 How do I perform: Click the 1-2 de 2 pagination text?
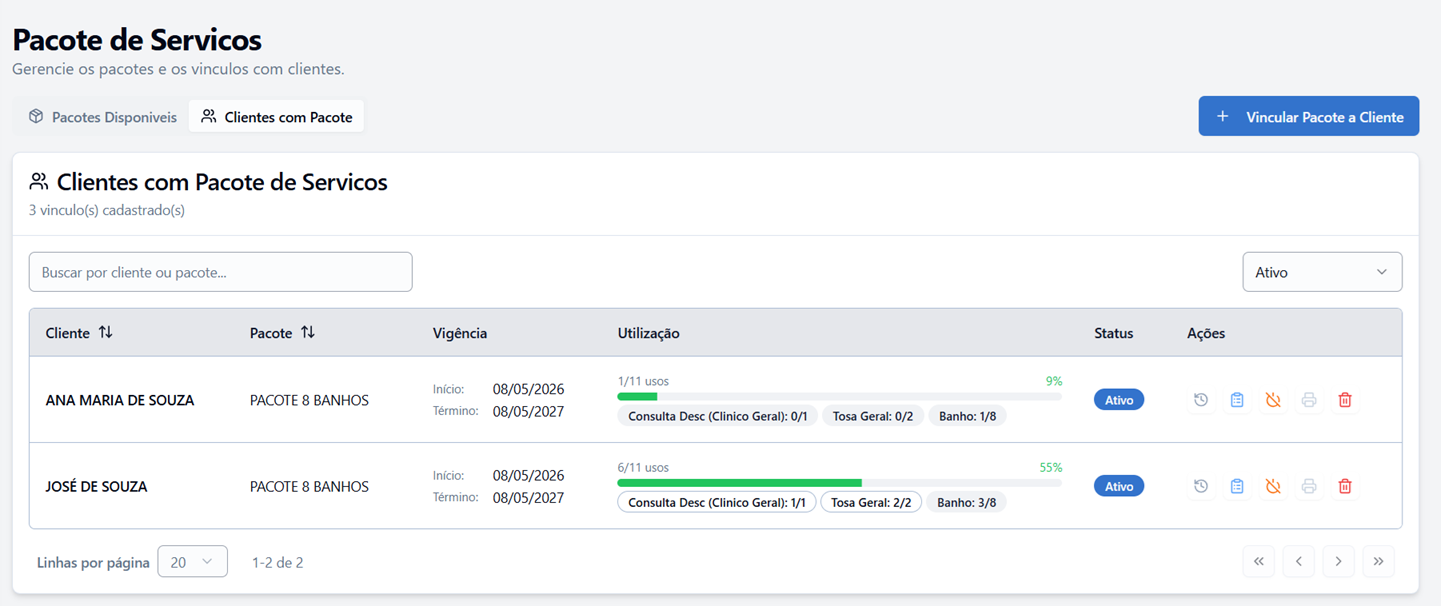pos(278,562)
